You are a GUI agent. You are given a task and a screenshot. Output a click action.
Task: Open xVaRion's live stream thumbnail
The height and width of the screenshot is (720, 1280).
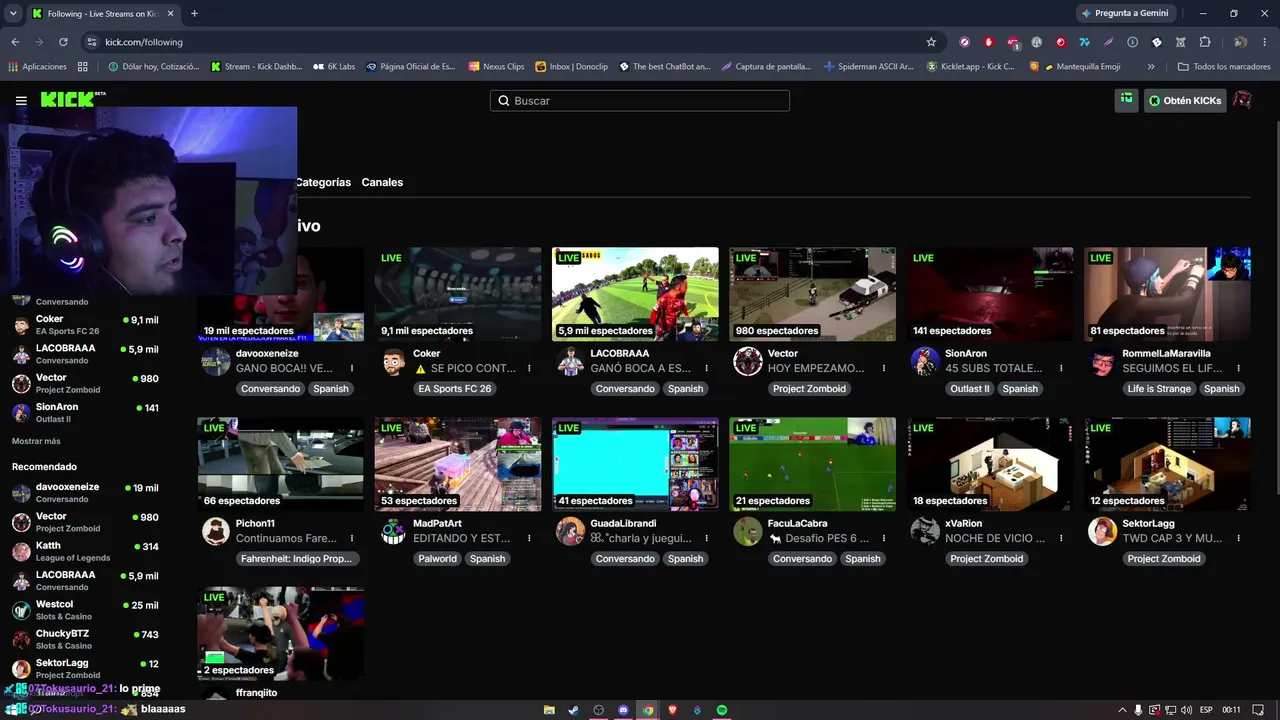click(x=990, y=464)
